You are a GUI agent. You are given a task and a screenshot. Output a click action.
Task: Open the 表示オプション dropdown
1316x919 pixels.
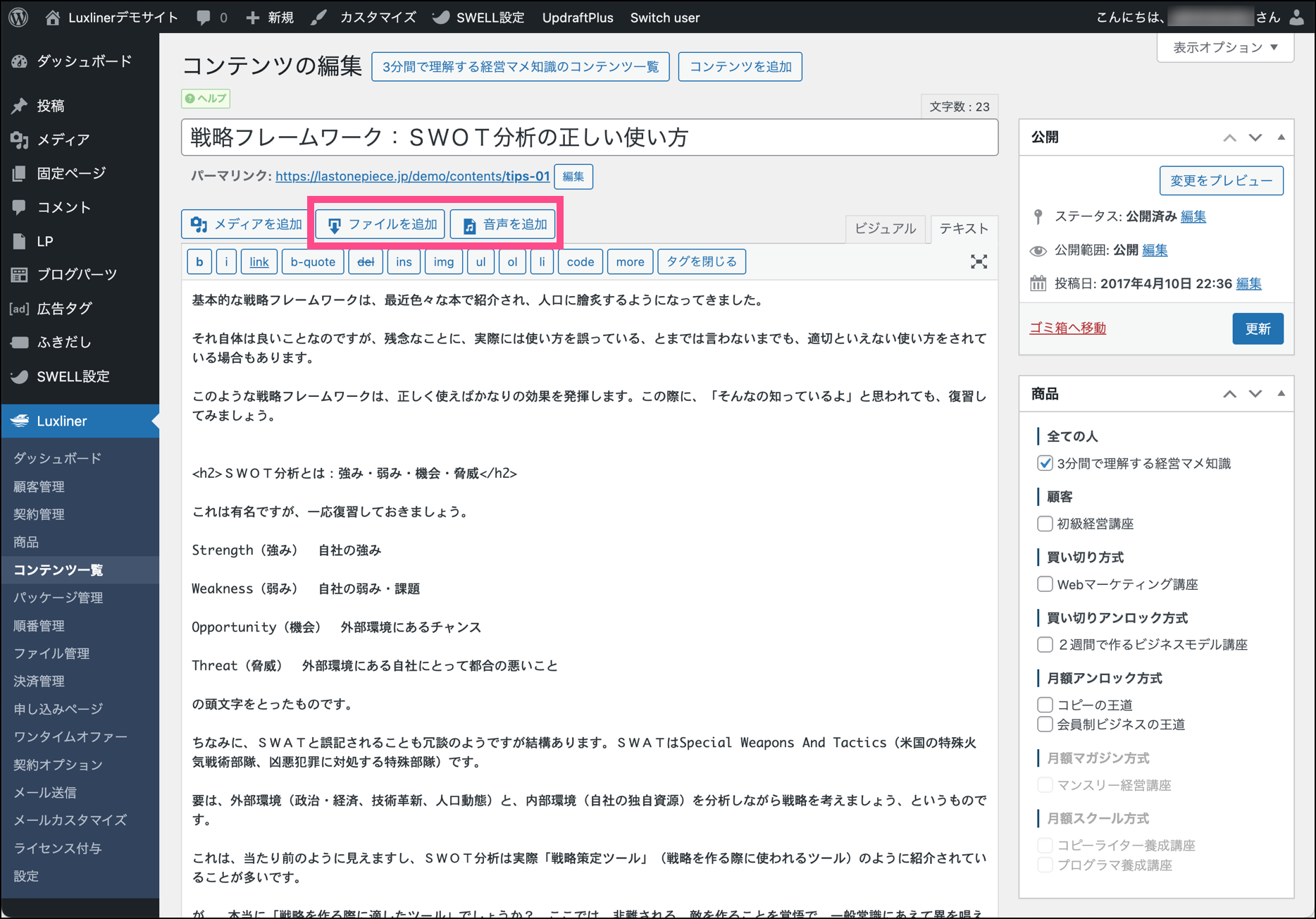click(x=1224, y=48)
